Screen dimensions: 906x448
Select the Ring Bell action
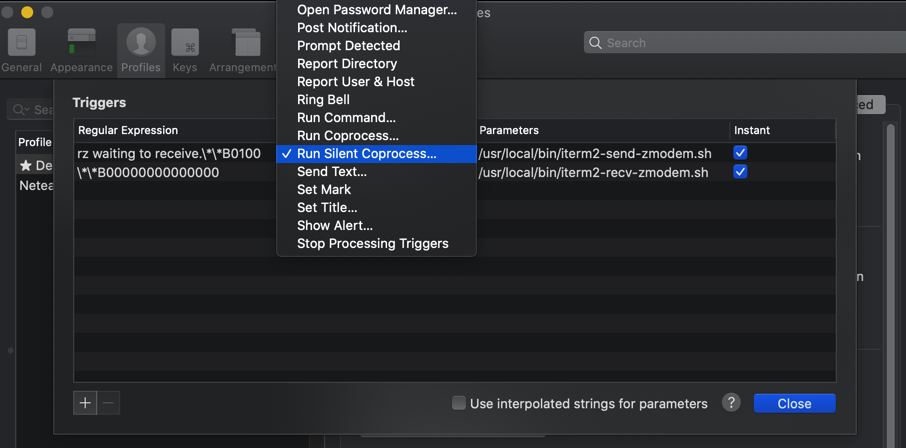pos(323,100)
